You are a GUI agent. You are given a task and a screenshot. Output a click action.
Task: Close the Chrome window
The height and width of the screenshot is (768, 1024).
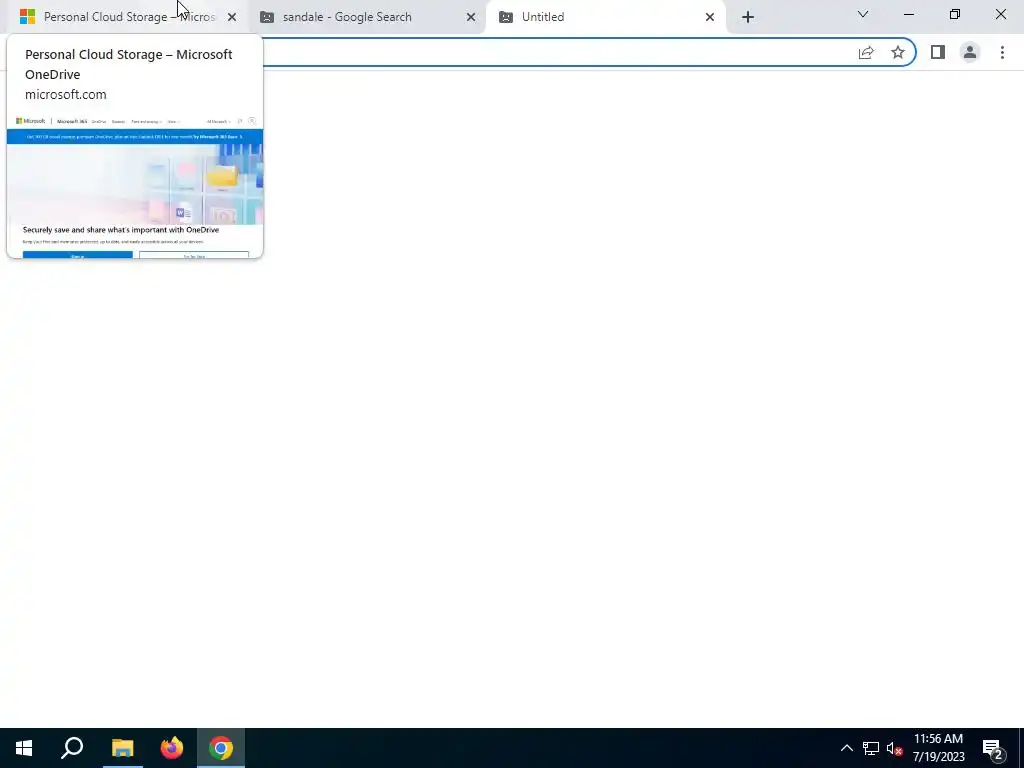pyautogui.click(x=1000, y=14)
